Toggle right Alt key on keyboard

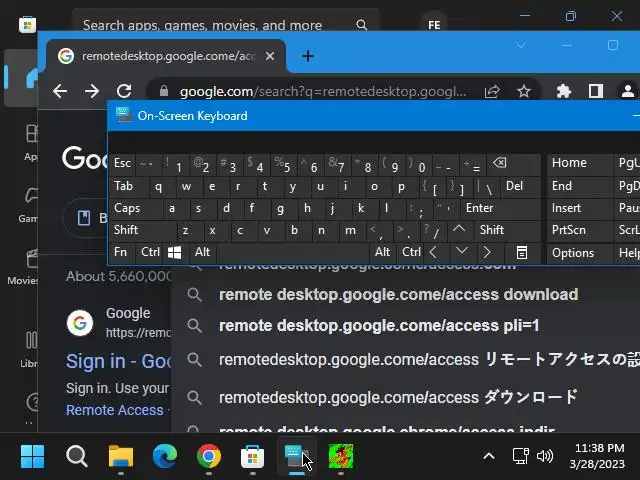point(382,252)
